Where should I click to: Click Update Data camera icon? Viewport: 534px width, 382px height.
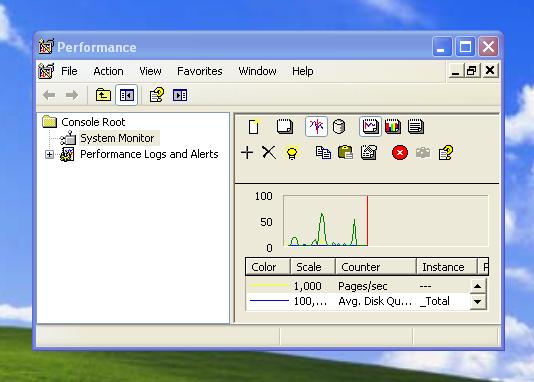coord(423,153)
